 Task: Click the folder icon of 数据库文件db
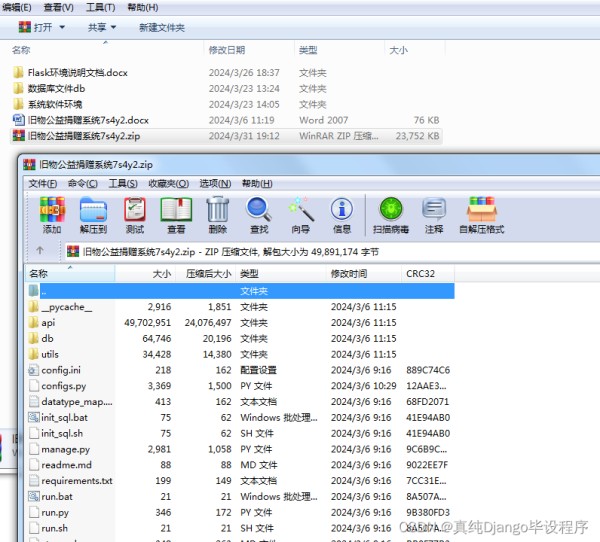tap(18, 88)
